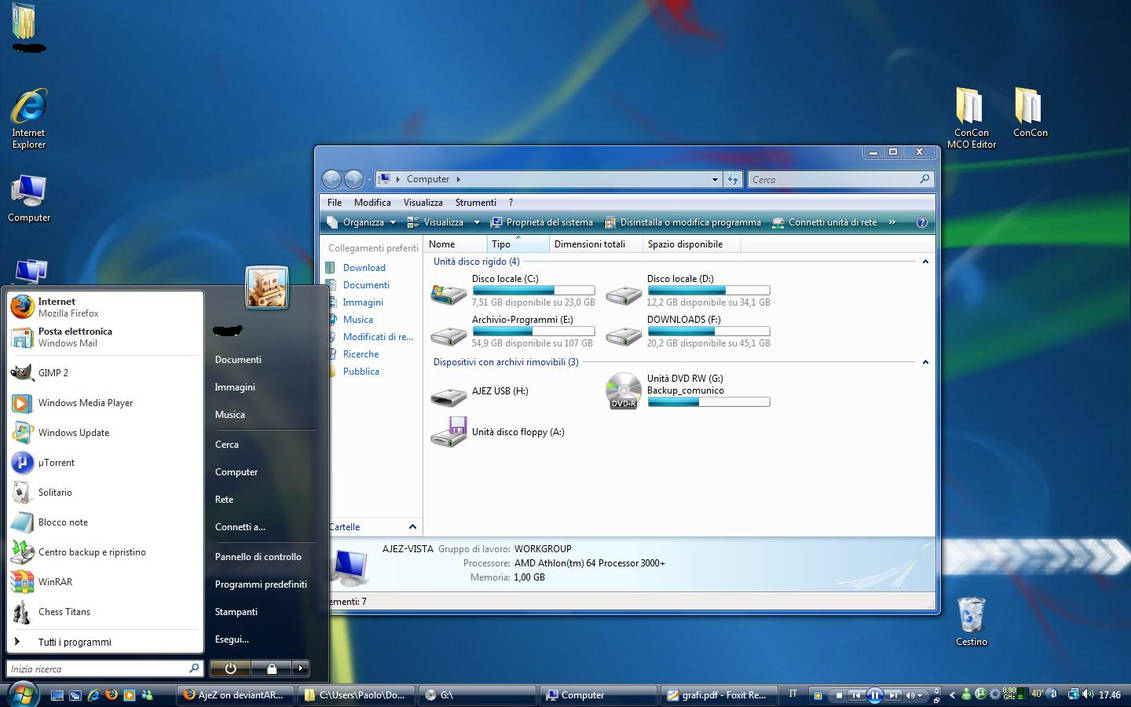Click the refresh button beside address bar

click(x=733, y=180)
